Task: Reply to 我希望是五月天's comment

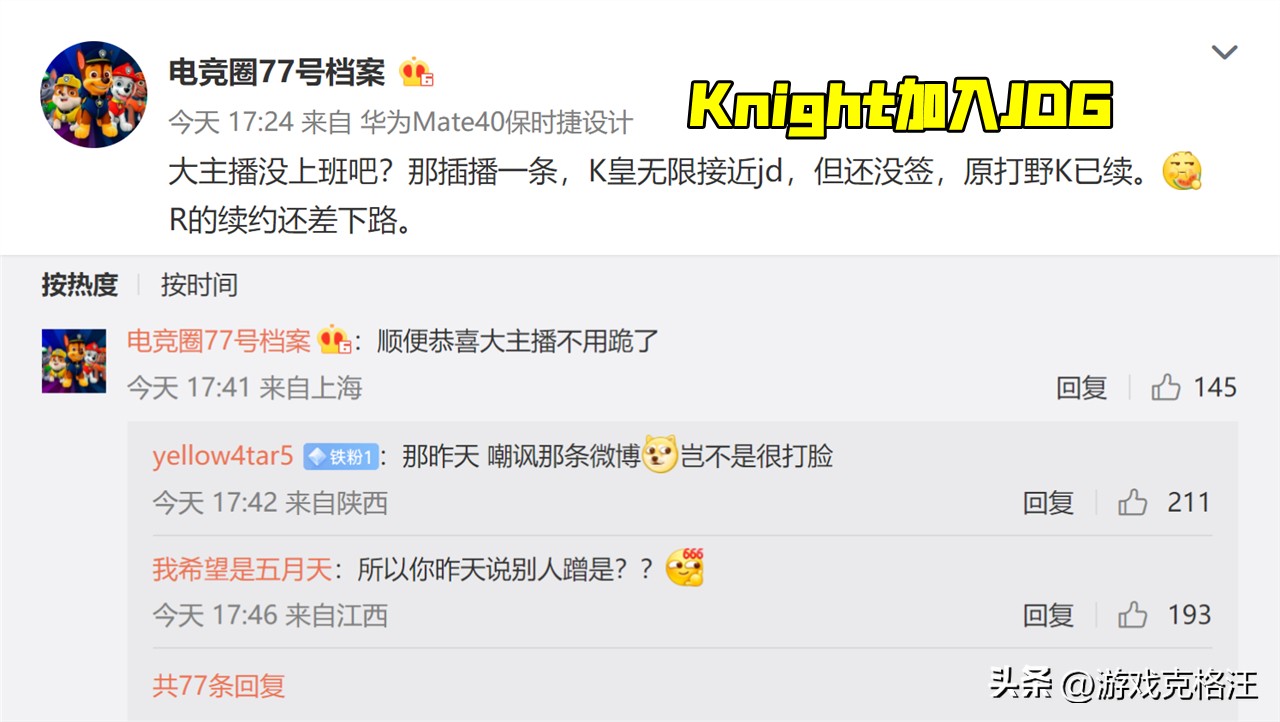Action: [1048, 615]
